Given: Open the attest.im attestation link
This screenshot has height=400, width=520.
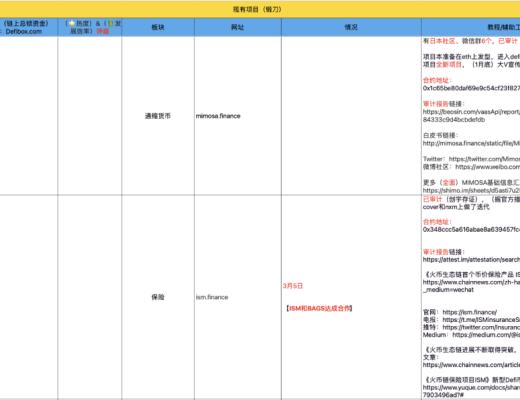Looking at the screenshot, I should click(471, 259).
